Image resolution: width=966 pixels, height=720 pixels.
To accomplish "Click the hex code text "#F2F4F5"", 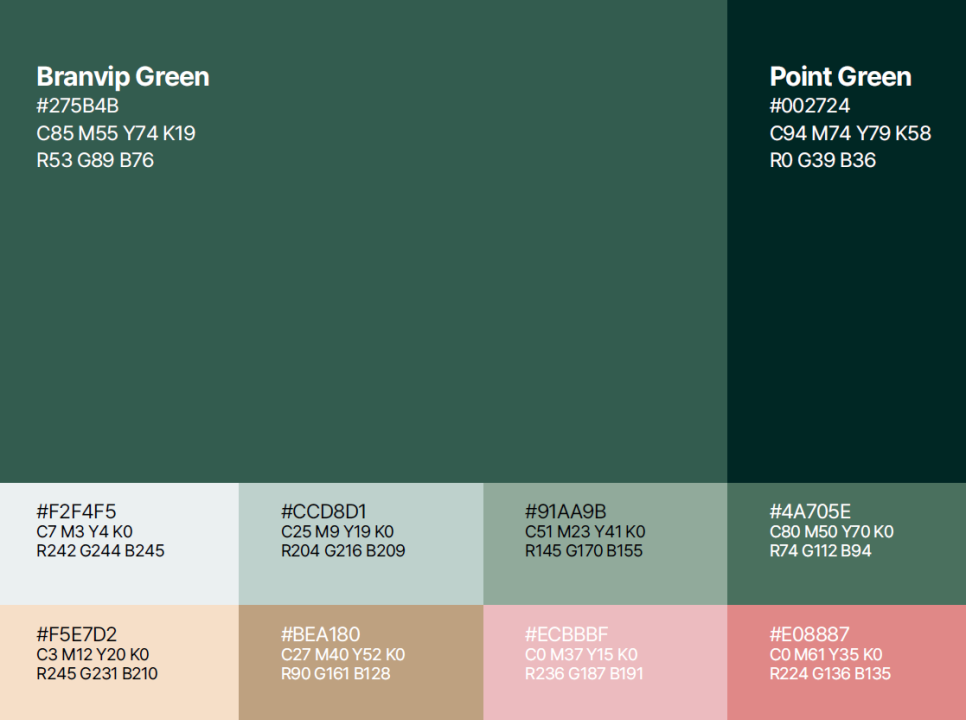I will pos(76,511).
